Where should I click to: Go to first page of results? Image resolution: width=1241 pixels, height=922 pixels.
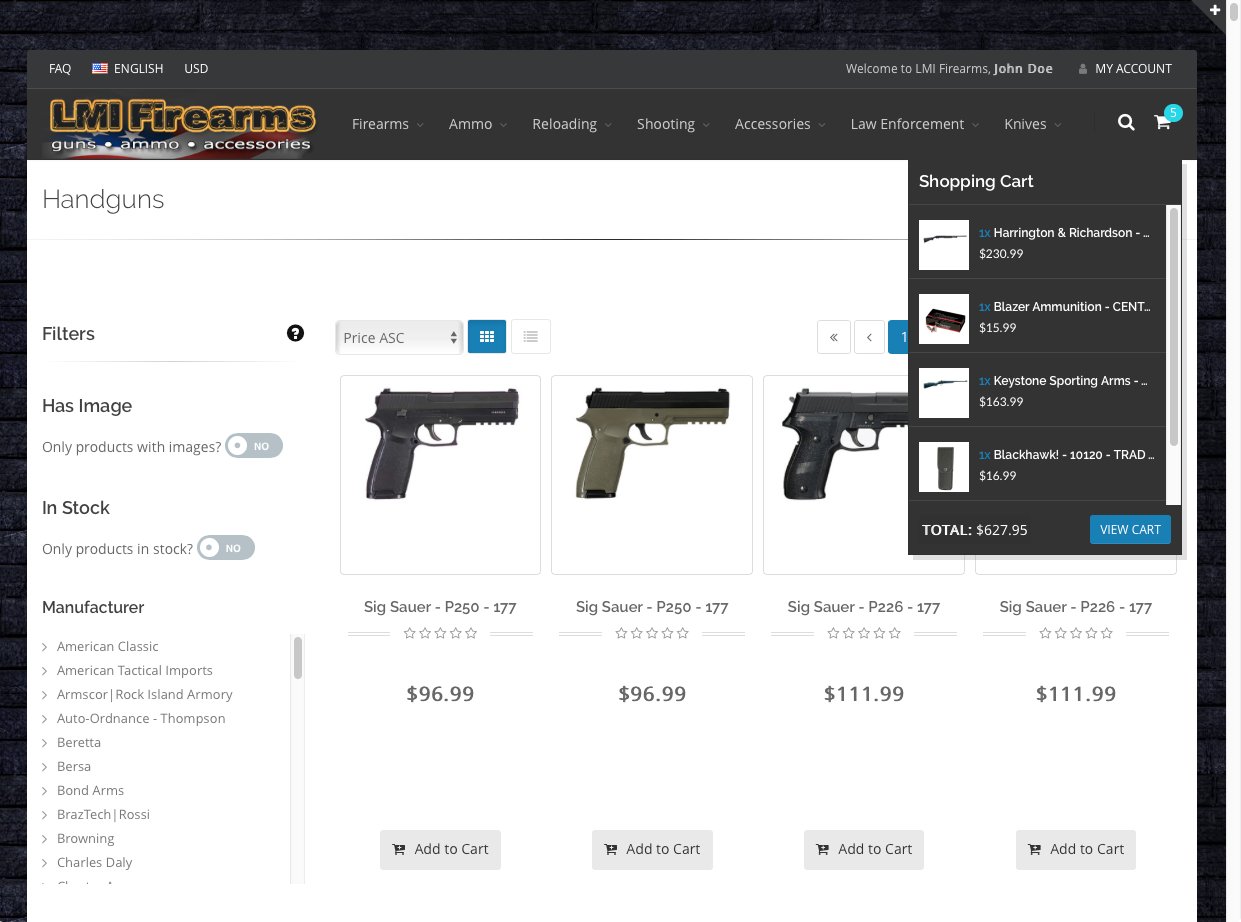(833, 337)
